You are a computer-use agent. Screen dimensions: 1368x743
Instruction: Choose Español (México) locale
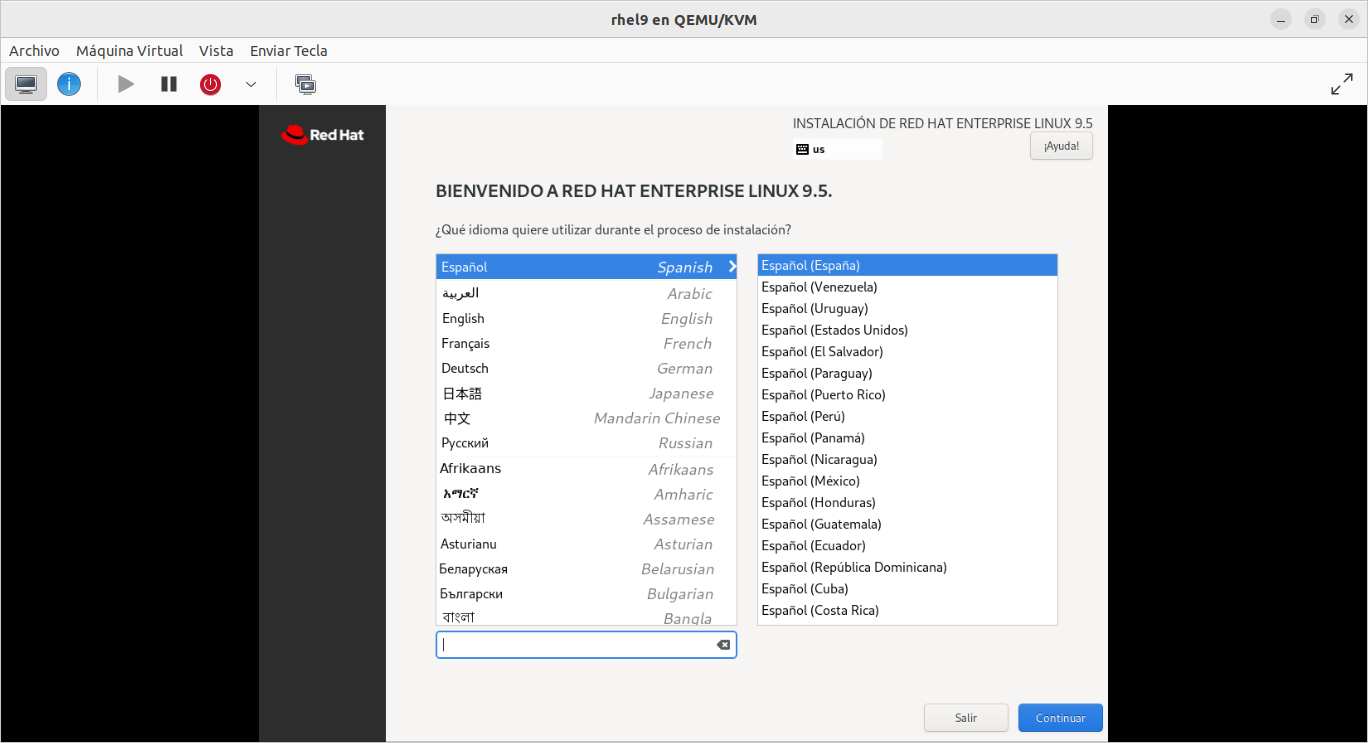tap(907, 481)
